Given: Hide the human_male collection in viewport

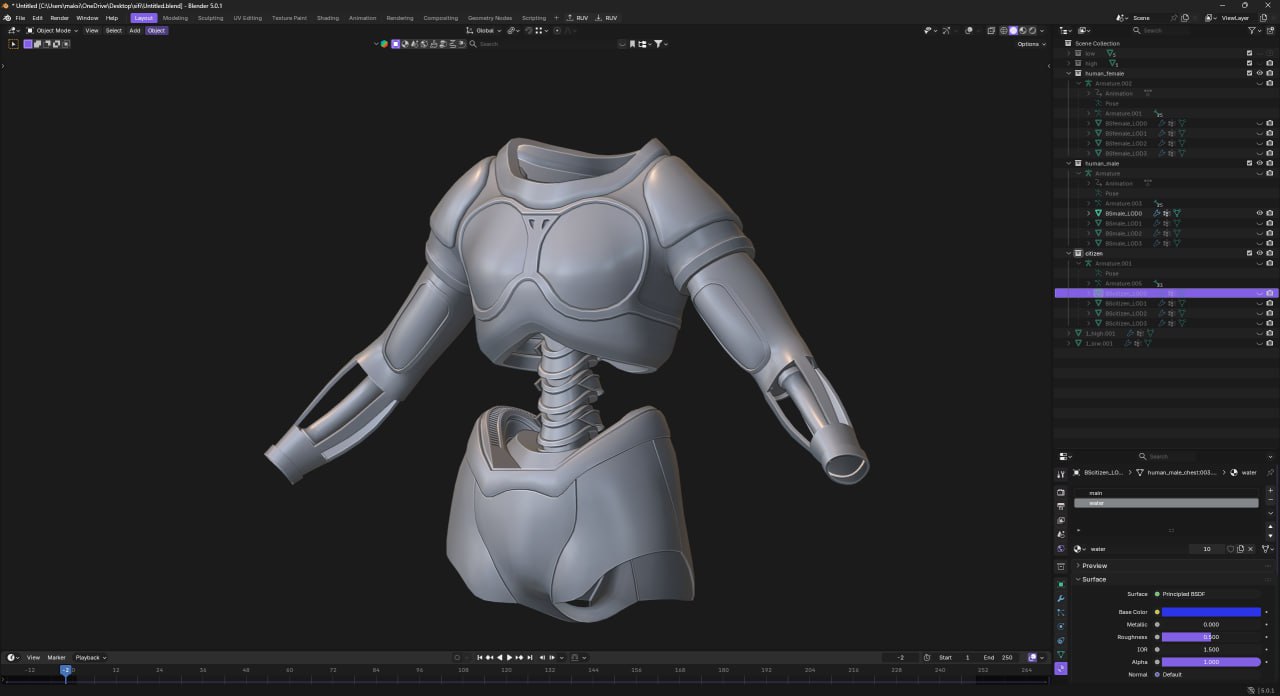Looking at the screenshot, I should [1259, 163].
